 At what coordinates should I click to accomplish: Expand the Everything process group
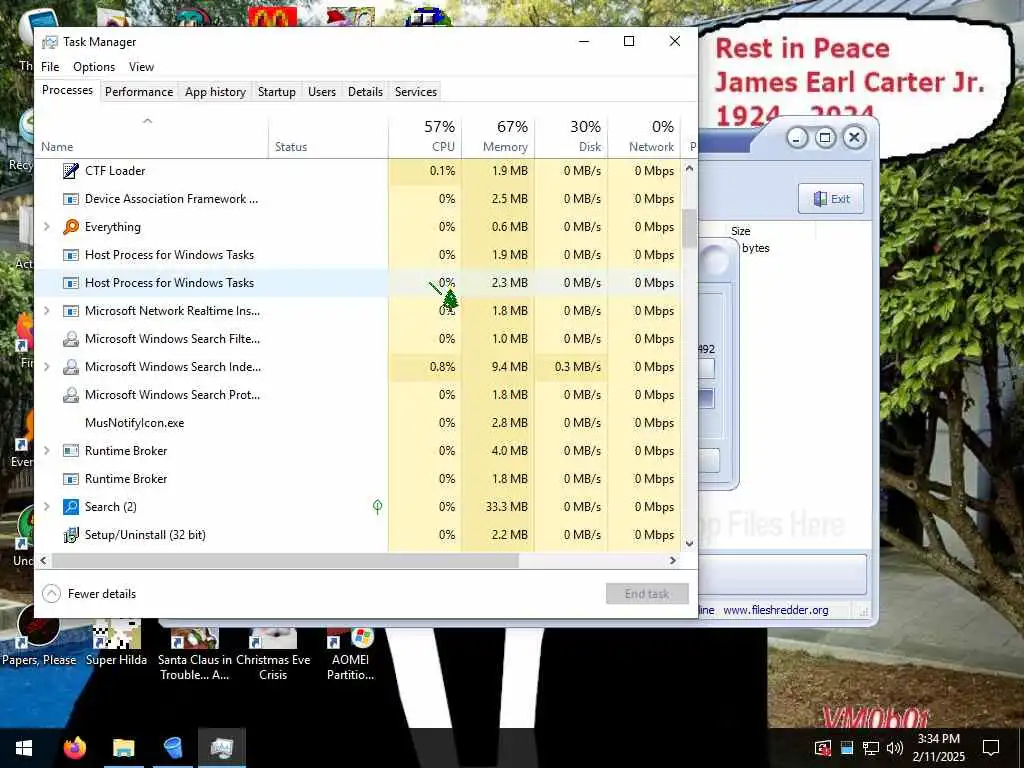46,227
